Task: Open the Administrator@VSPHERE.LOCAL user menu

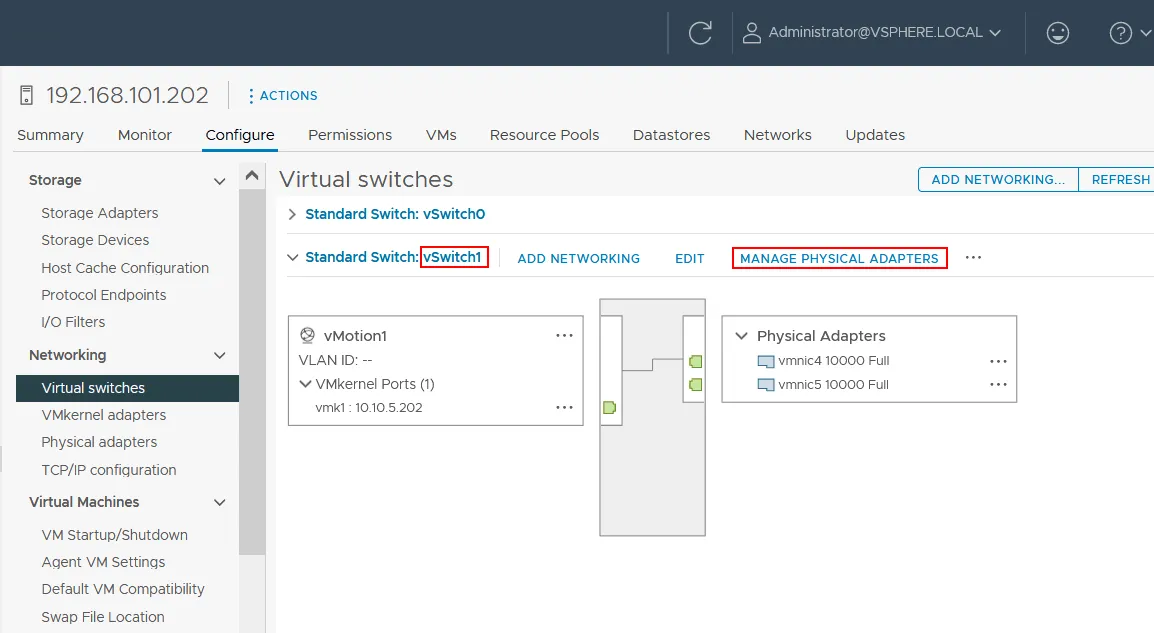Action: (x=875, y=32)
